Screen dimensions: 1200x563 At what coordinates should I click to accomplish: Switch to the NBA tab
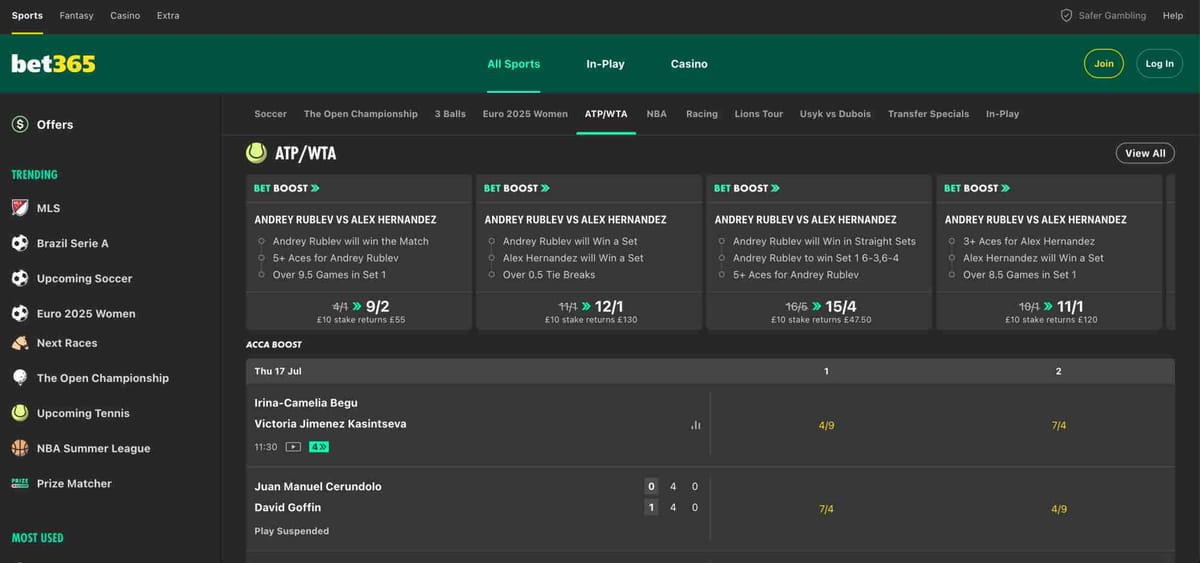656,114
